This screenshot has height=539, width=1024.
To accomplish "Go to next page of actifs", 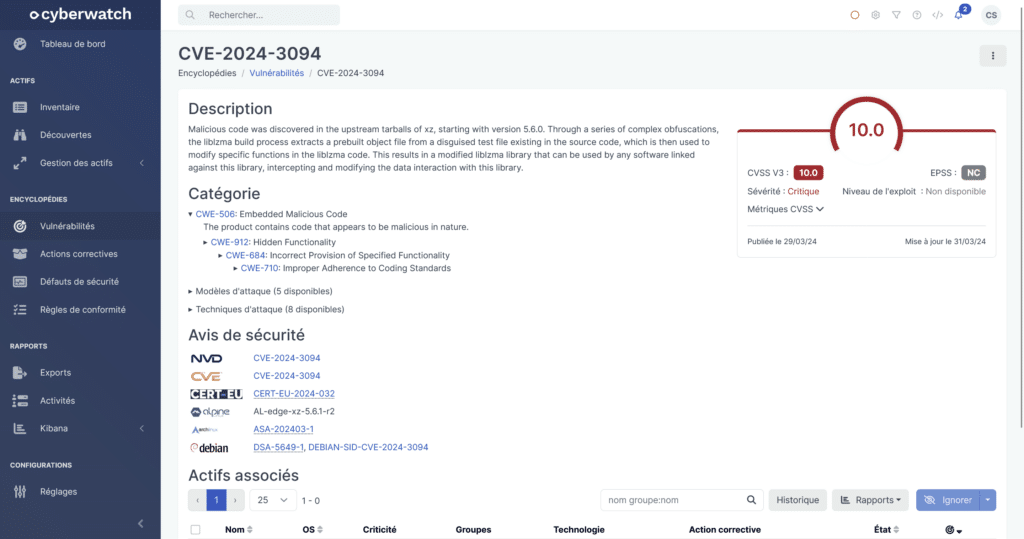I will (235, 500).
